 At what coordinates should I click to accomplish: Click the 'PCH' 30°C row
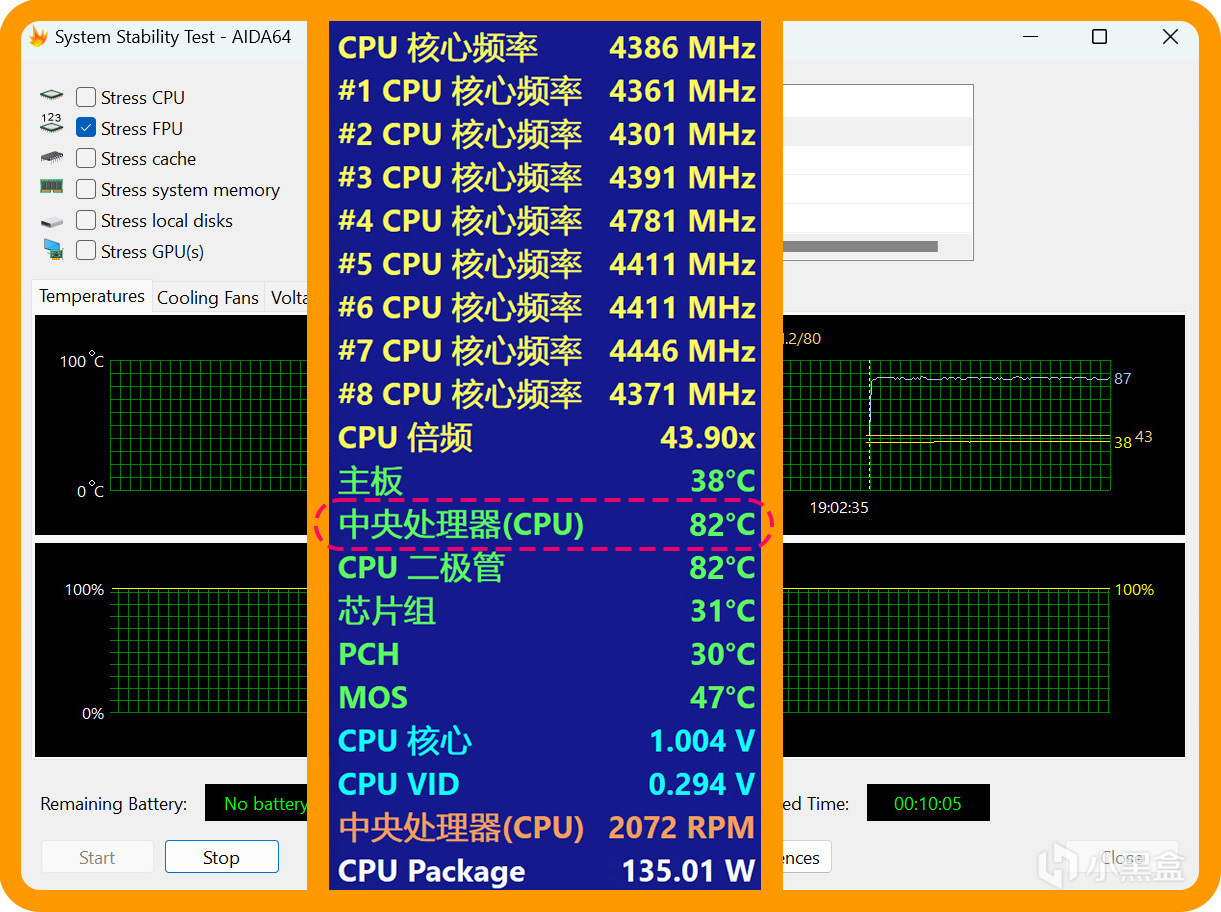tap(546, 654)
